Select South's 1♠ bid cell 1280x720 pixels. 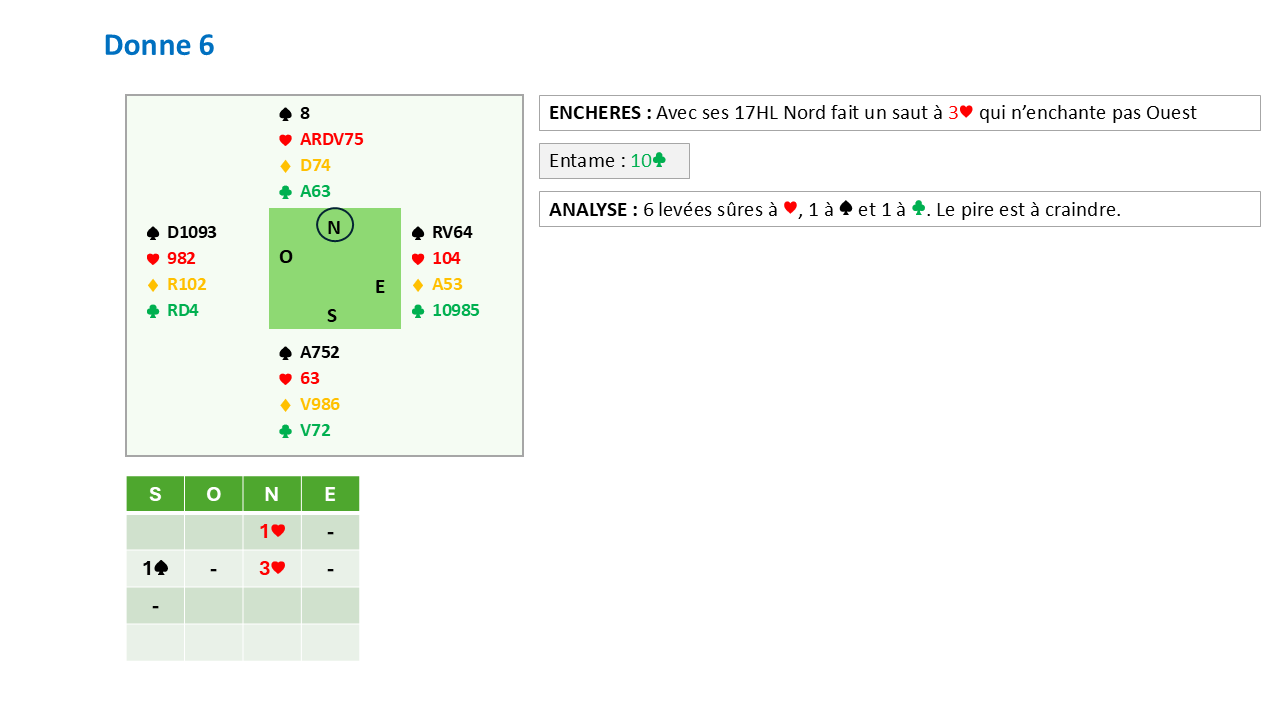[x=155, y=568]
